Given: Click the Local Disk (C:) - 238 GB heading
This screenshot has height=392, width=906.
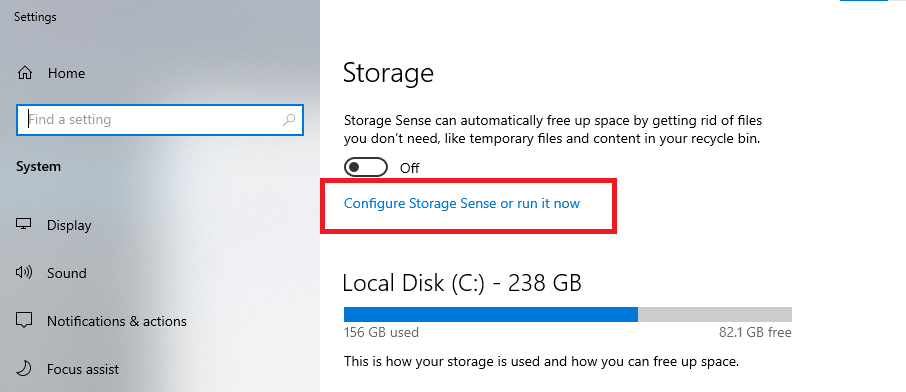Looking at the screenshot, I should tap(462, 283).
